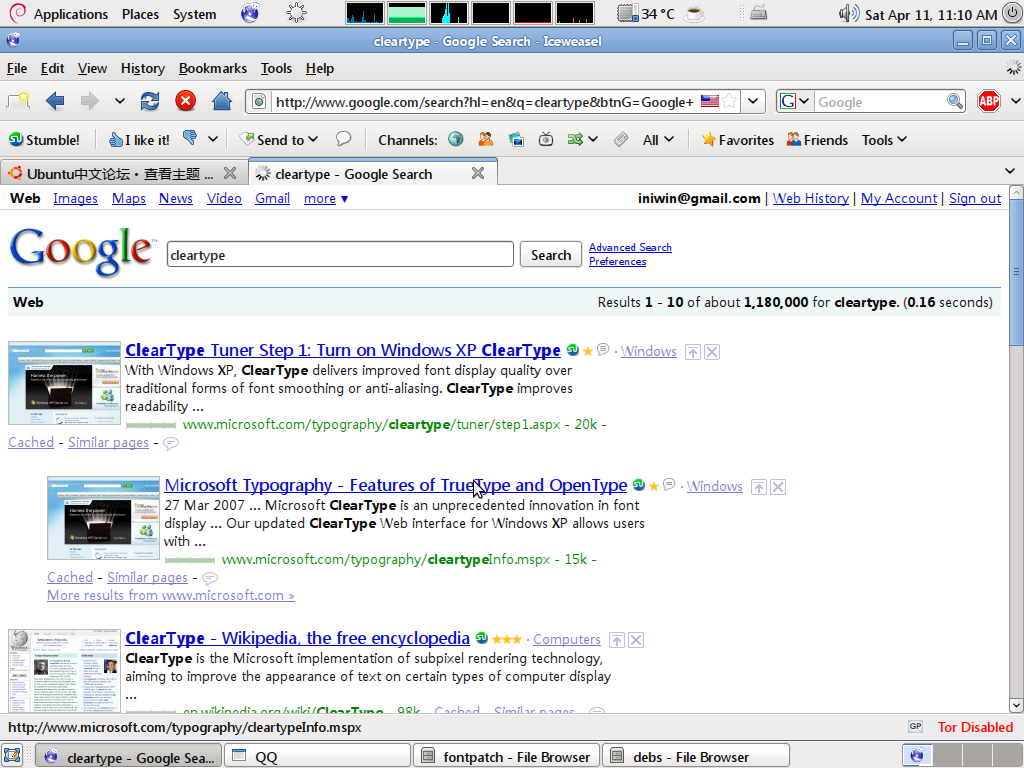Open the address bar URL history dropdown
1024x768 pixels.
coord(753,101)
